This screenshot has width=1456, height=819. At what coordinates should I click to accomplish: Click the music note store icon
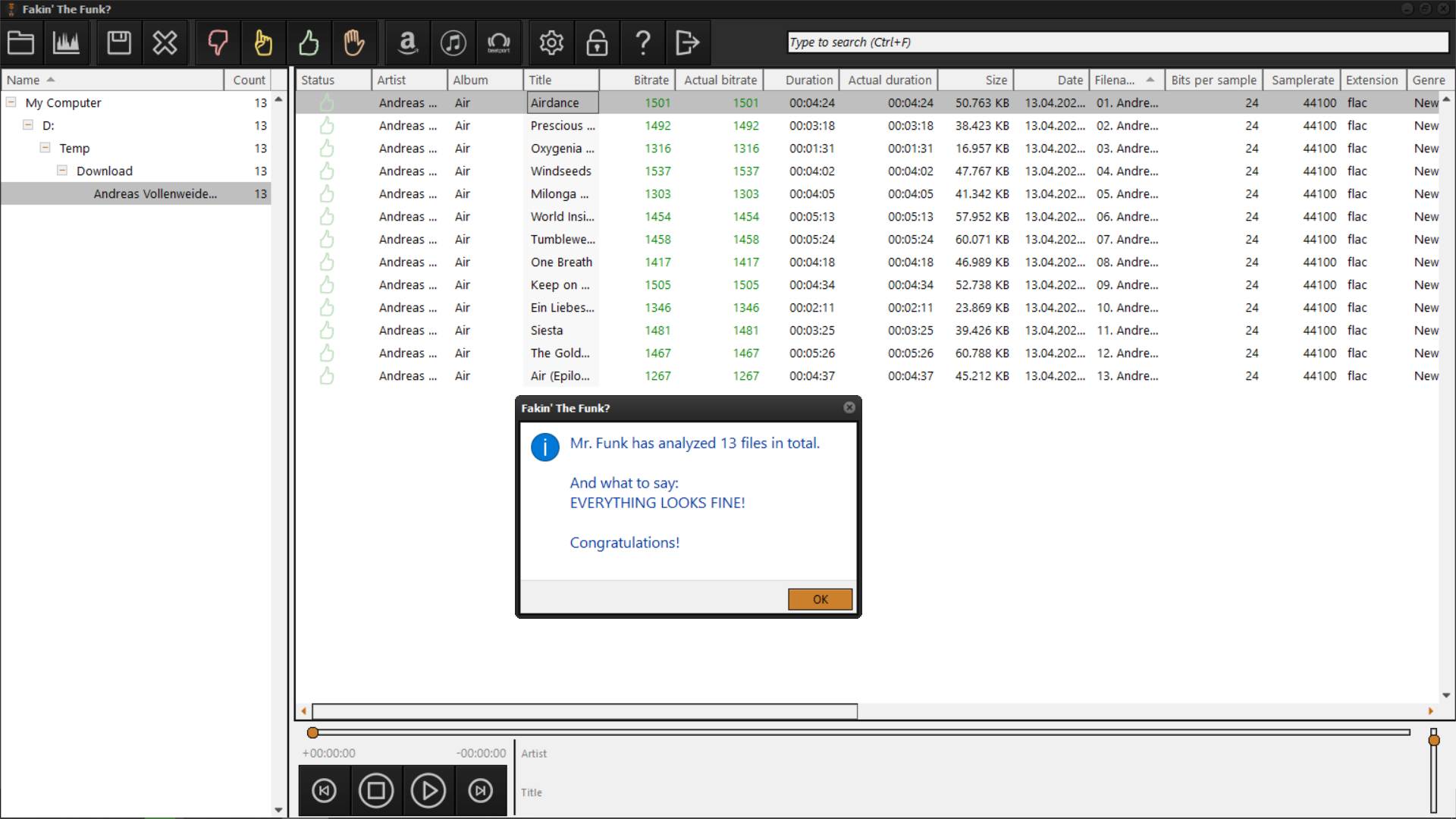click(453, 42)
